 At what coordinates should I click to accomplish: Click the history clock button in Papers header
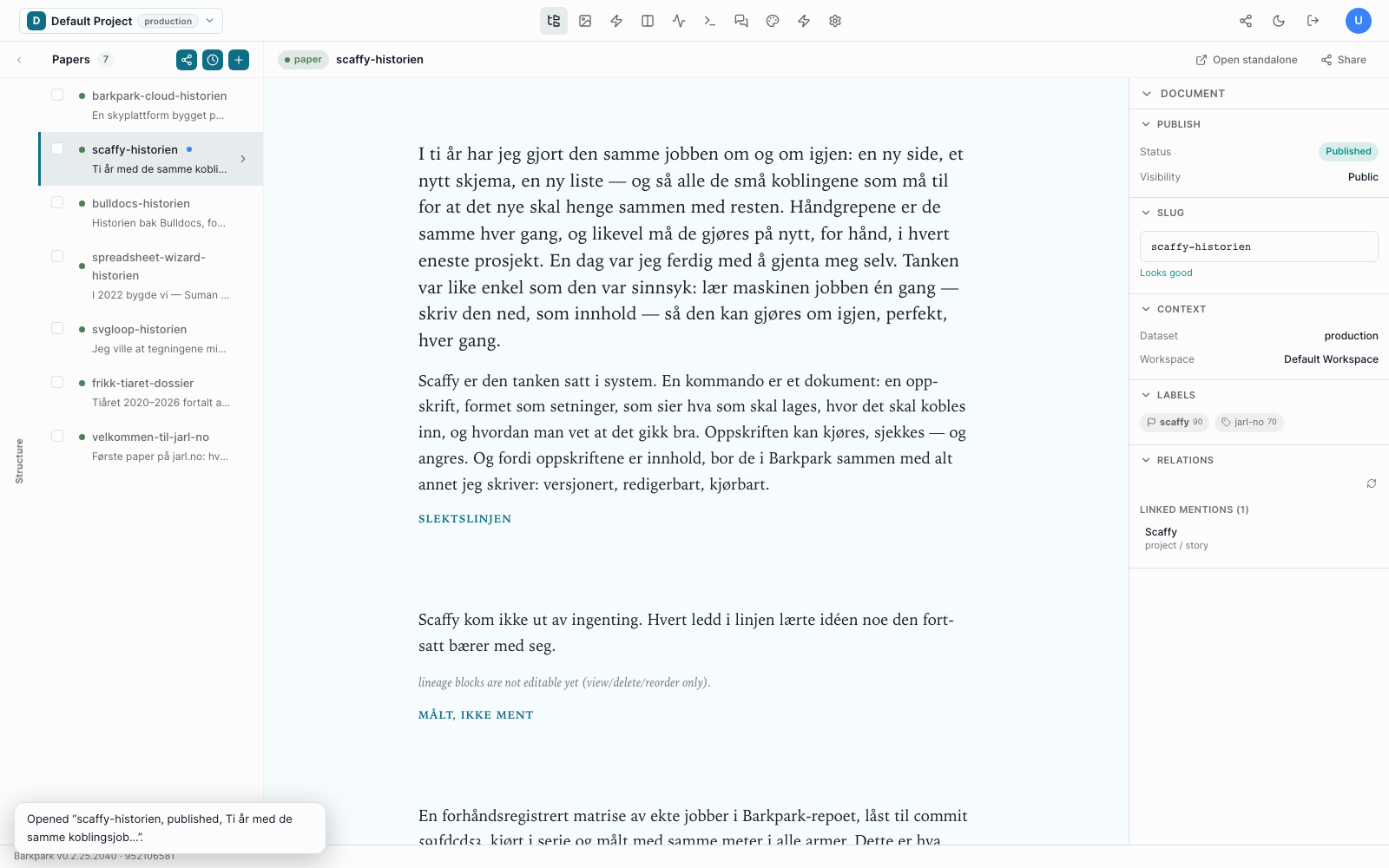(x=213, y=60)
